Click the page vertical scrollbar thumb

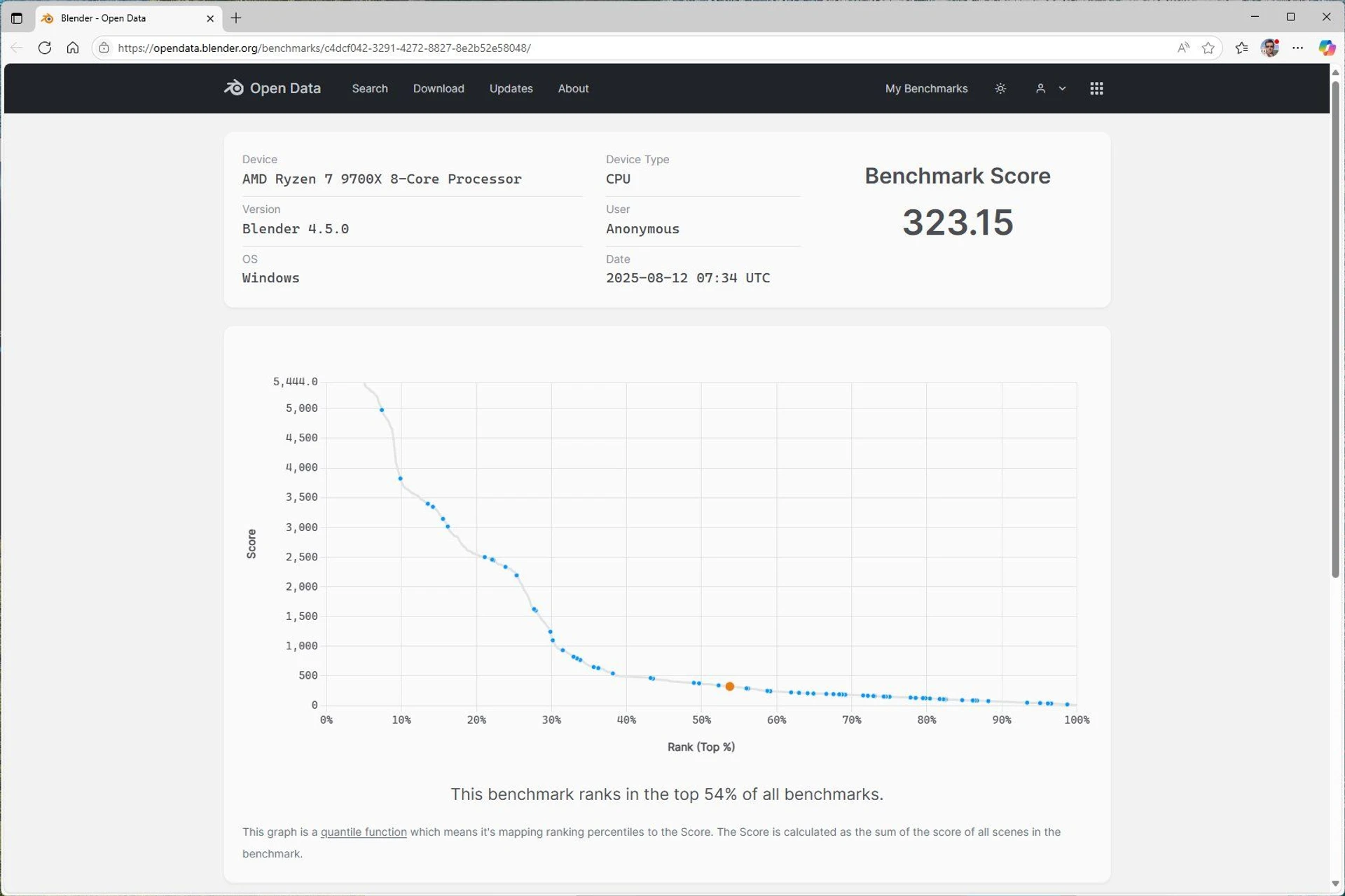[1335, 329]
